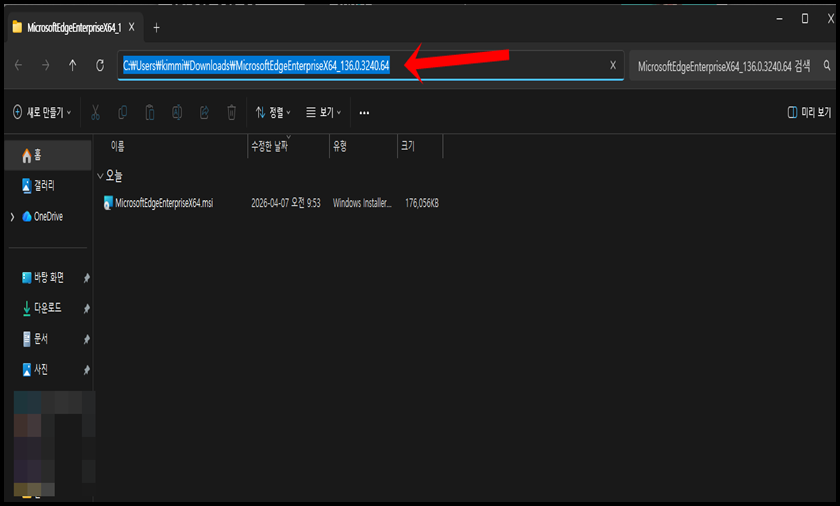
Task: Click pin icon next to 사진
Action: coord(86,370)
